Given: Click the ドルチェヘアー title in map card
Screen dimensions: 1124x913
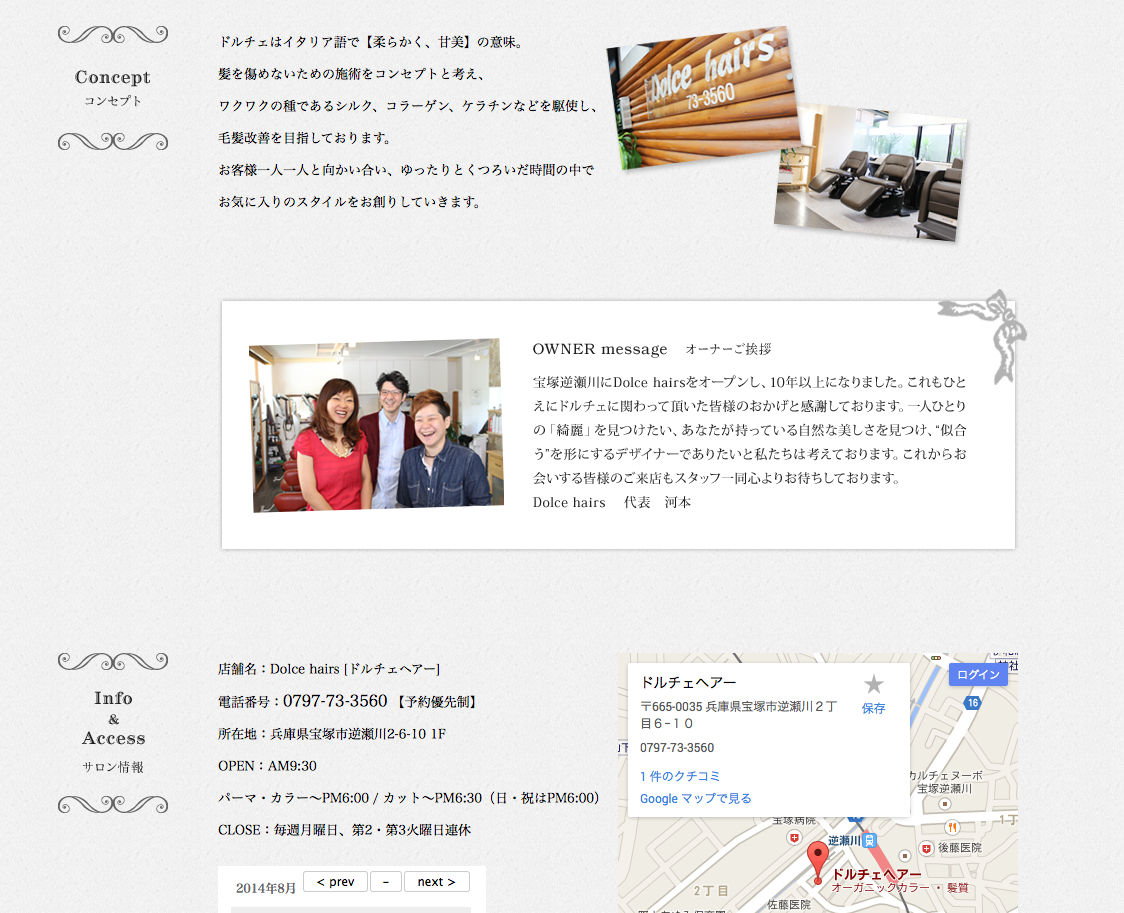Looking at the screenshot, I should (688, 682).
